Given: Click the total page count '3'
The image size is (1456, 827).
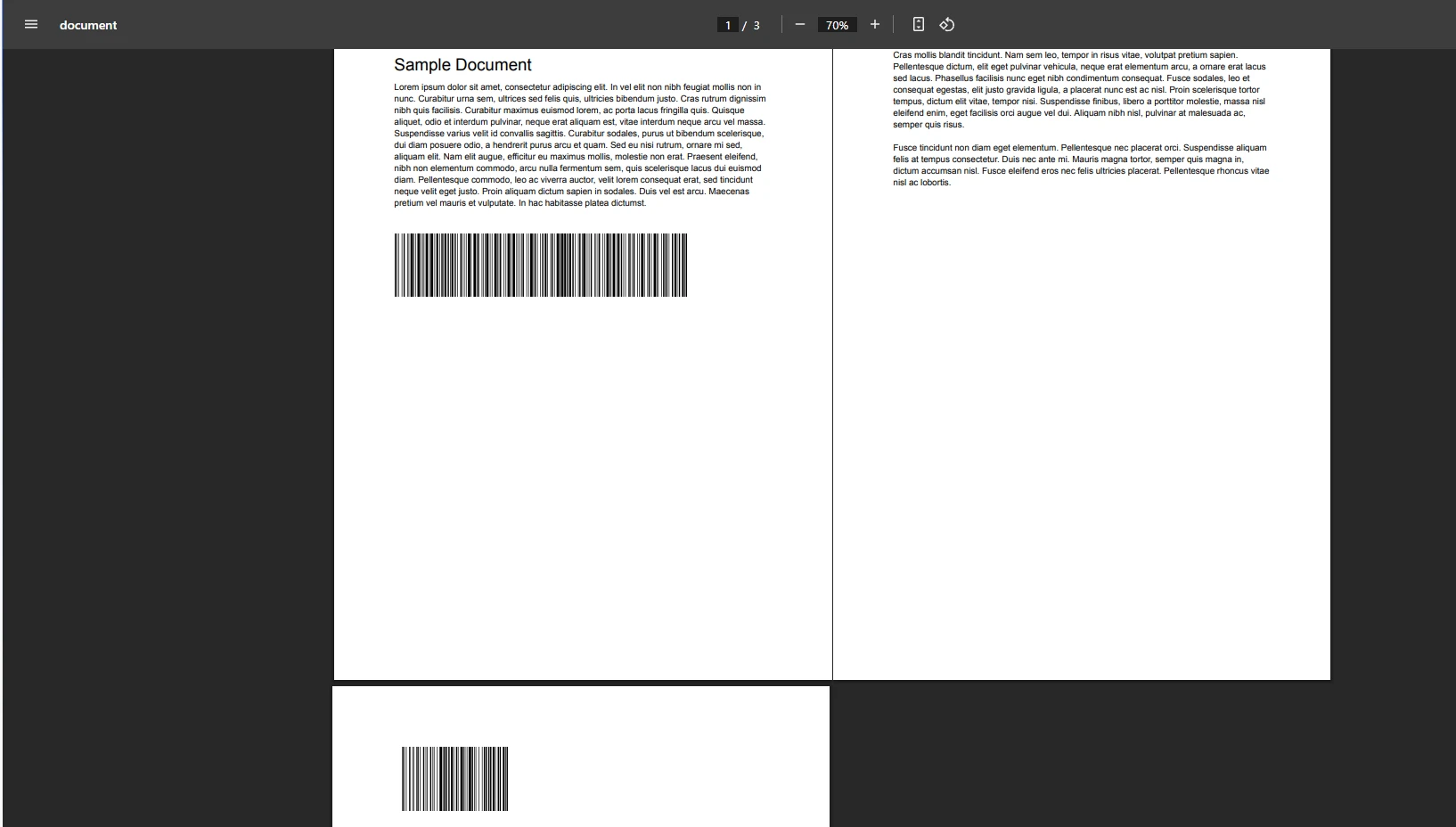Looking at the screenshot, I should pos(757,25).
